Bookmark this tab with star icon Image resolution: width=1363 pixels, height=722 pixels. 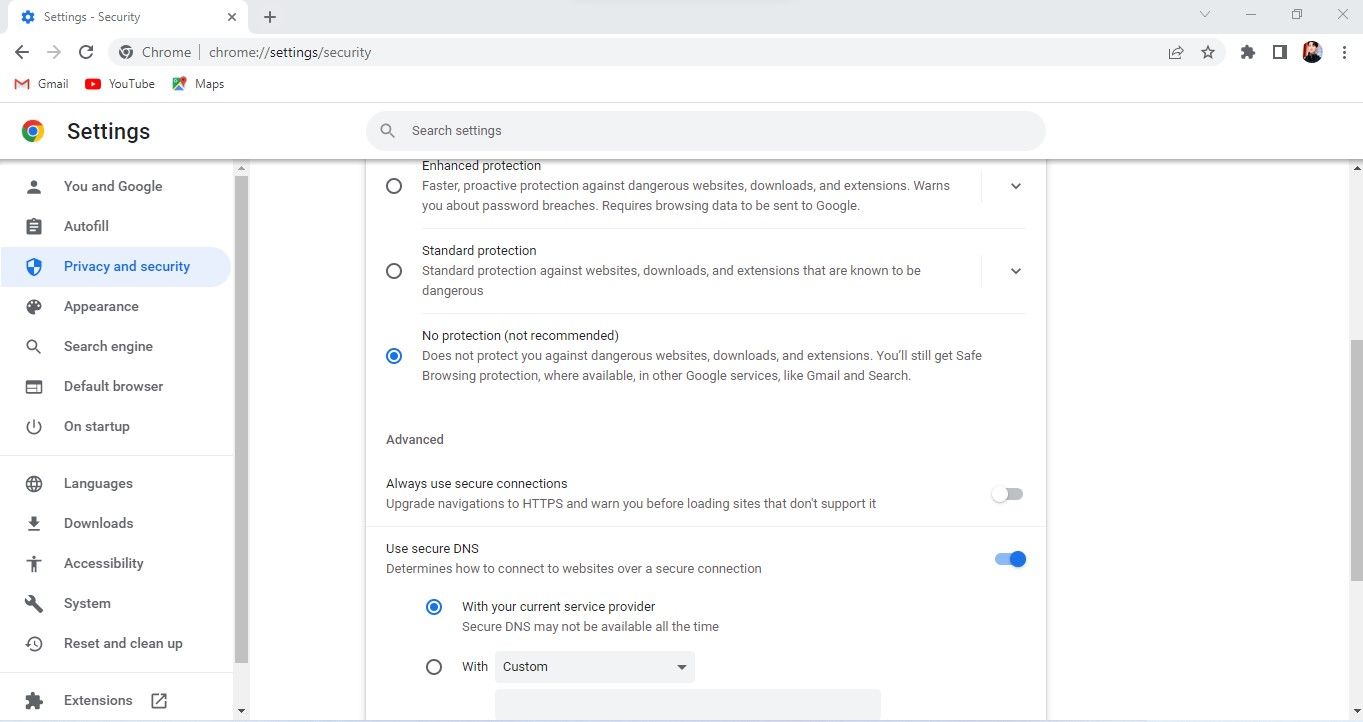1208,52
